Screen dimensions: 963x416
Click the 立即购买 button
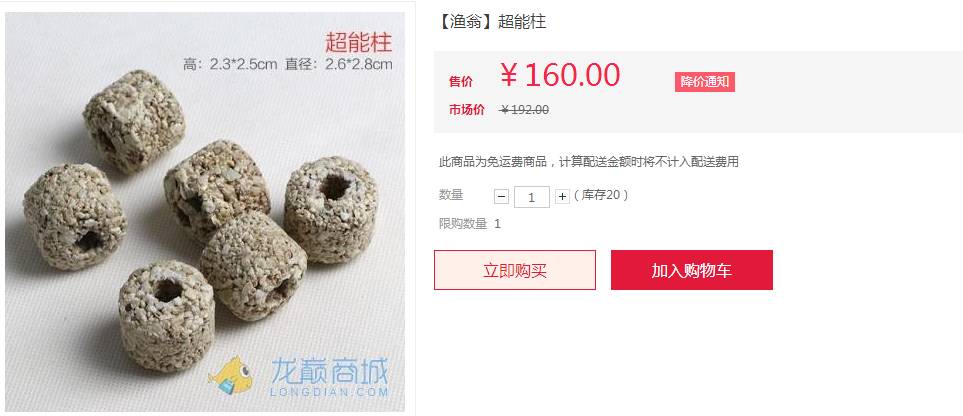(515, 270)
